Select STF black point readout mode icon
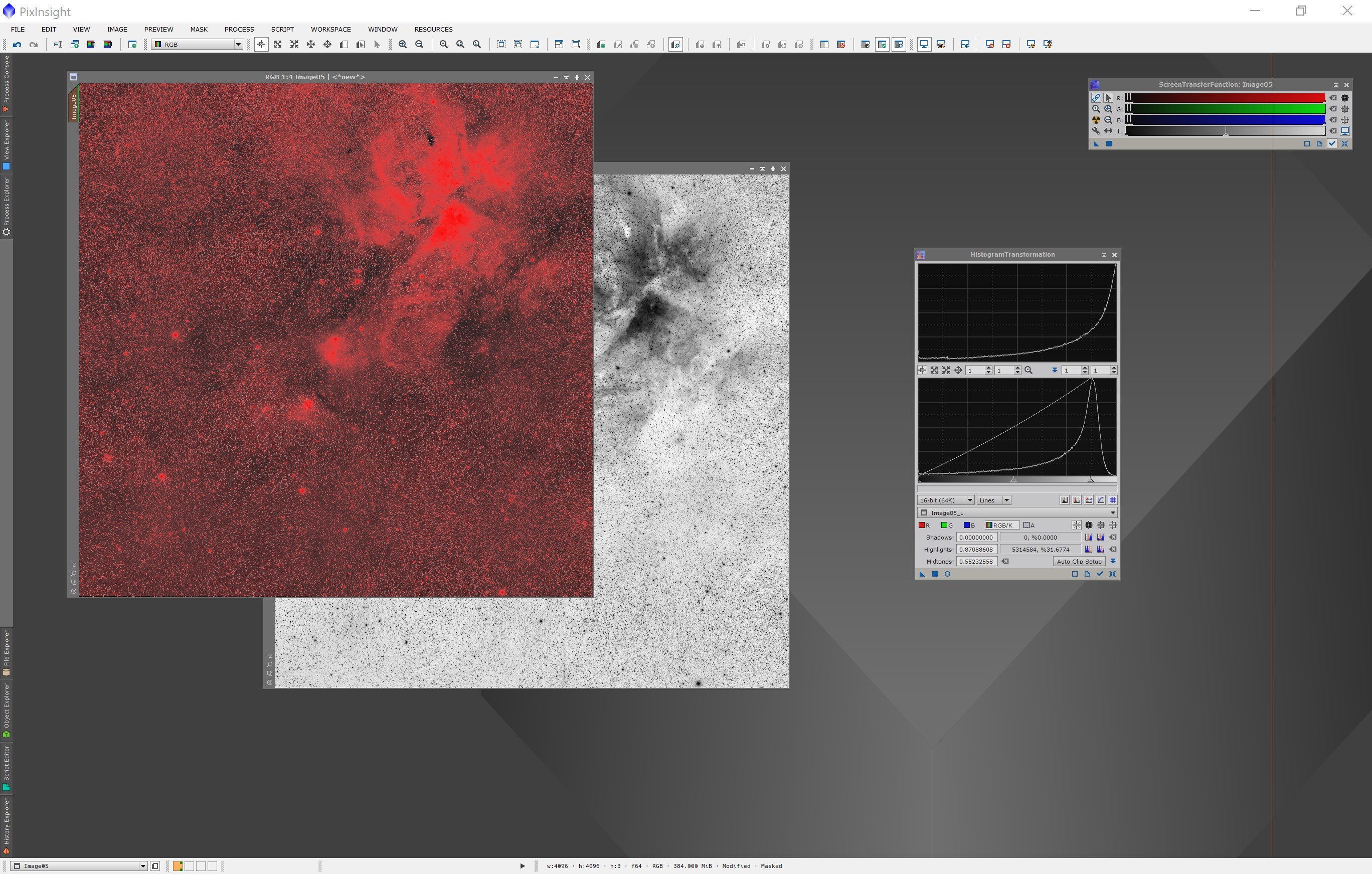 point(1344,98)
